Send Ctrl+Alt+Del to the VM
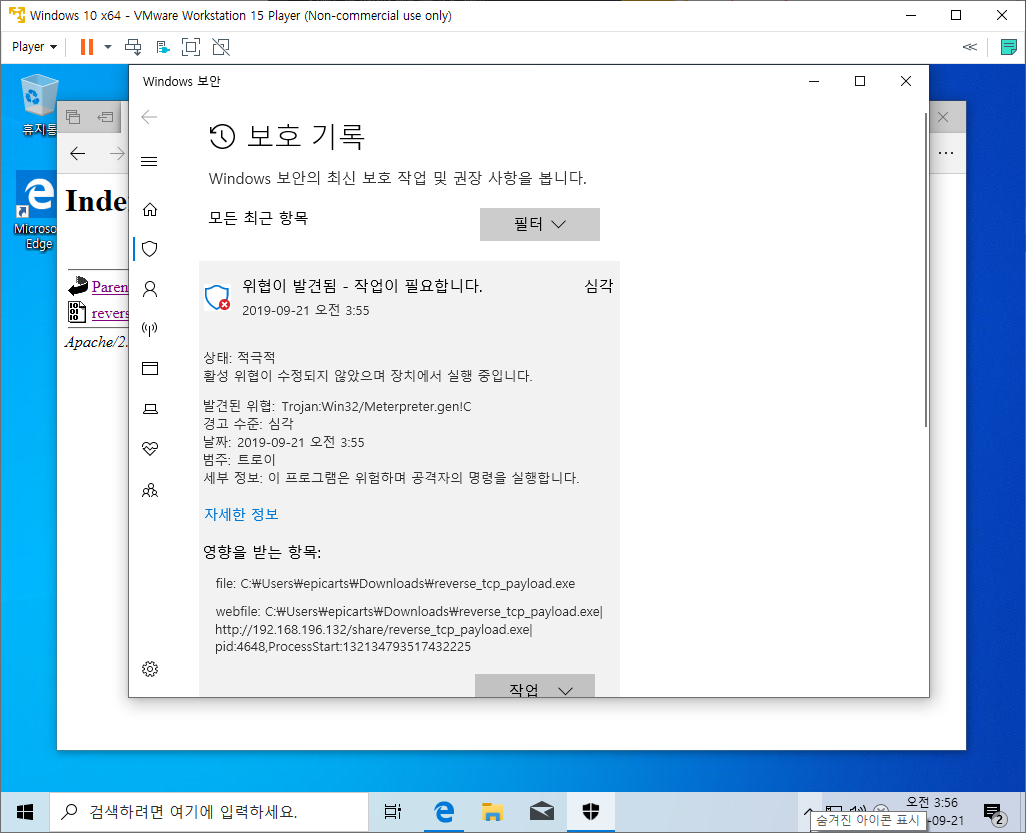Viewport: 1026px width, 833px height. pos(133,47)
